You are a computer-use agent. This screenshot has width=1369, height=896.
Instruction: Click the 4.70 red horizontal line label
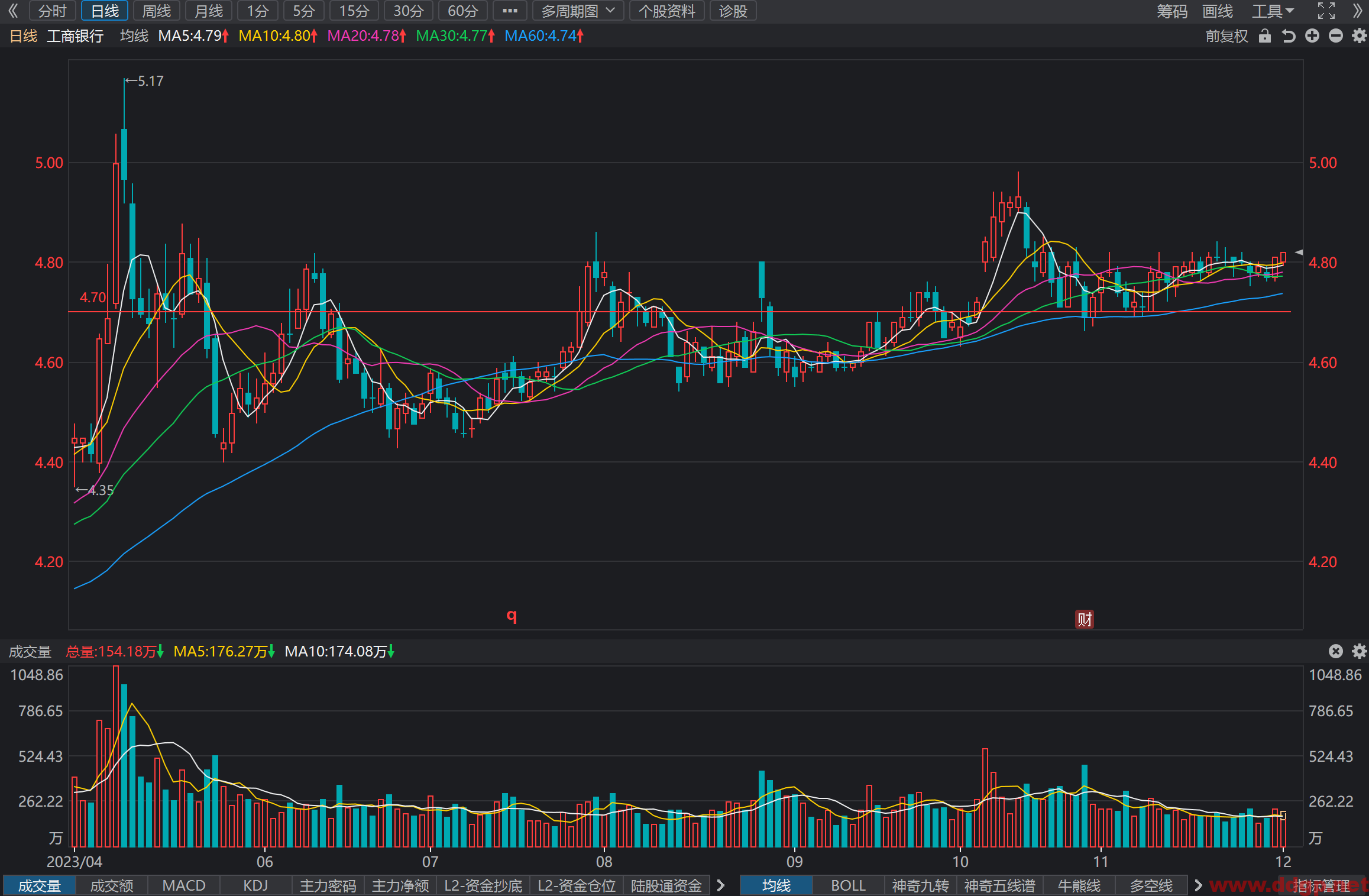click(93, 297)
